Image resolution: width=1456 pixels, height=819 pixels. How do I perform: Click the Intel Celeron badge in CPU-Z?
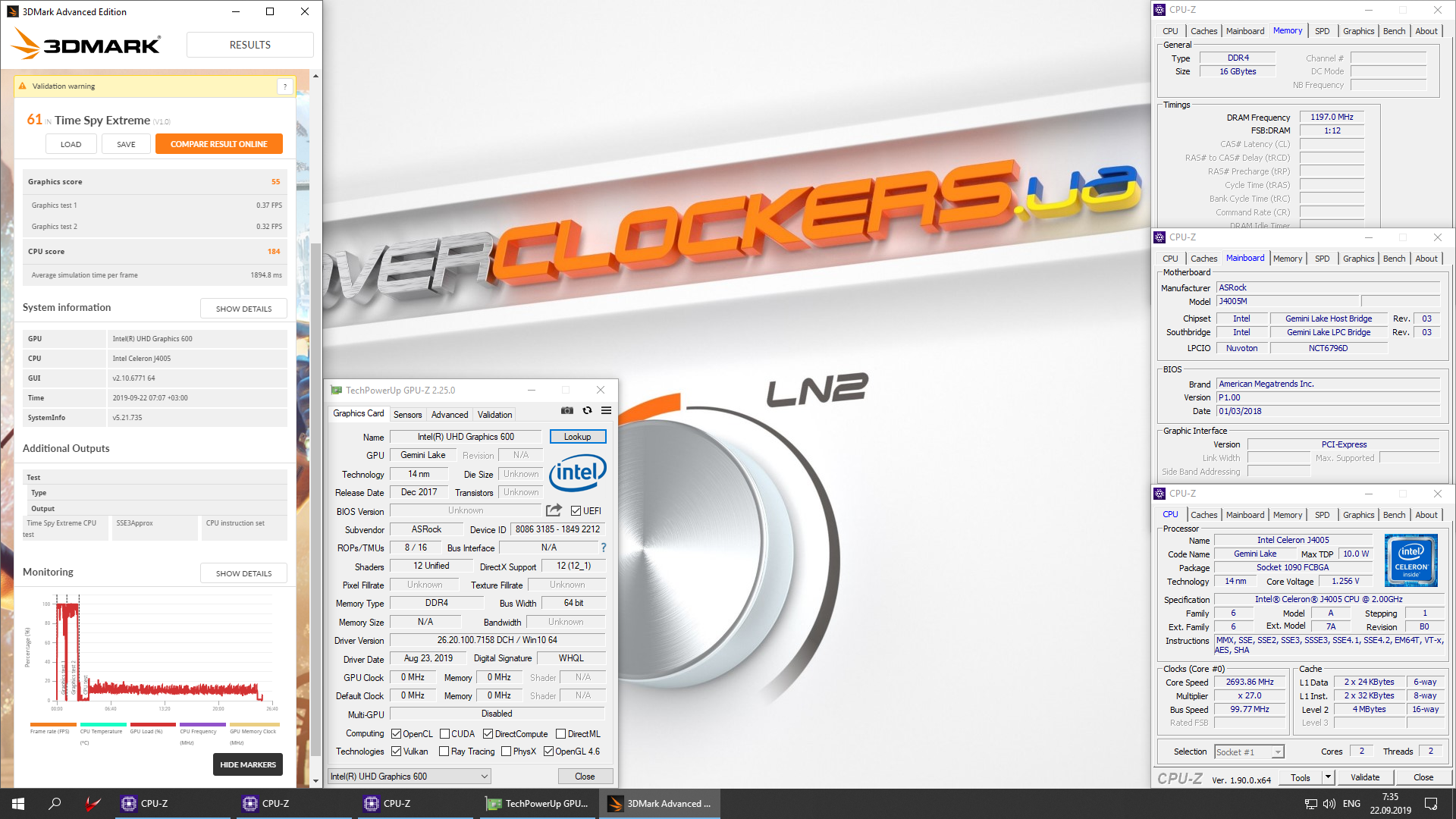click(x=1410, y=560)
